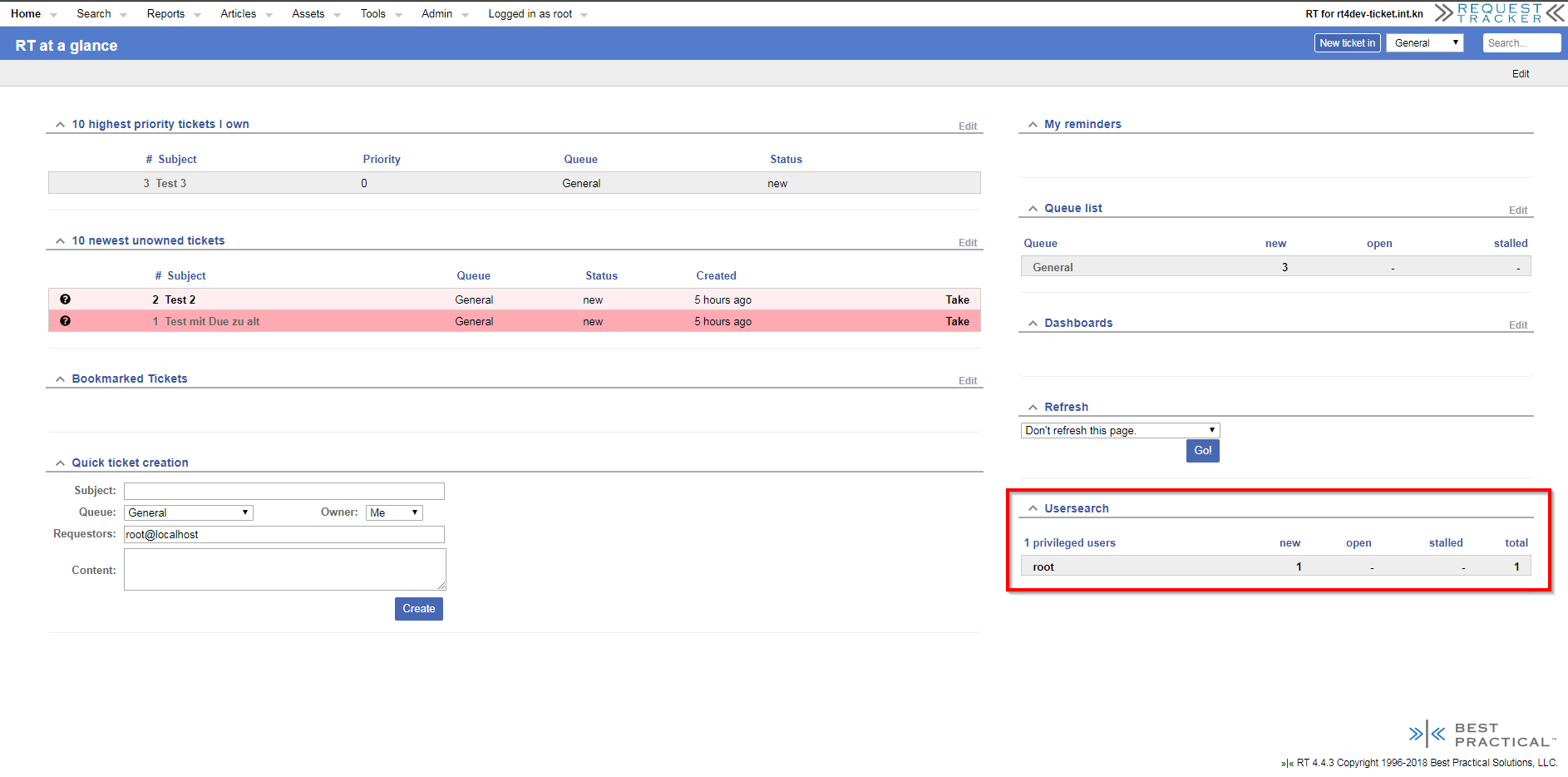The width and height of the screenshot is (1568, 777).
Task: Open the Owner dropdown set to Me
Action: click(394, 512)
